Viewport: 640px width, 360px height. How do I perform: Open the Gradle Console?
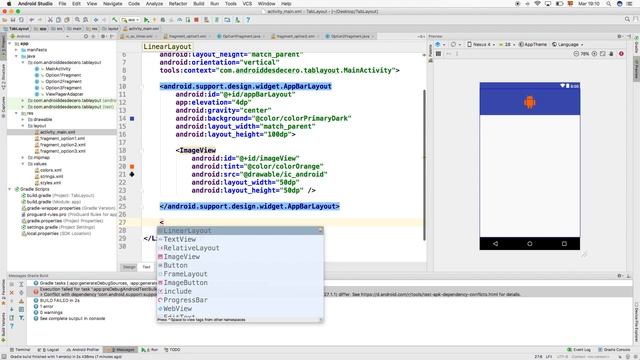(614, 350)
